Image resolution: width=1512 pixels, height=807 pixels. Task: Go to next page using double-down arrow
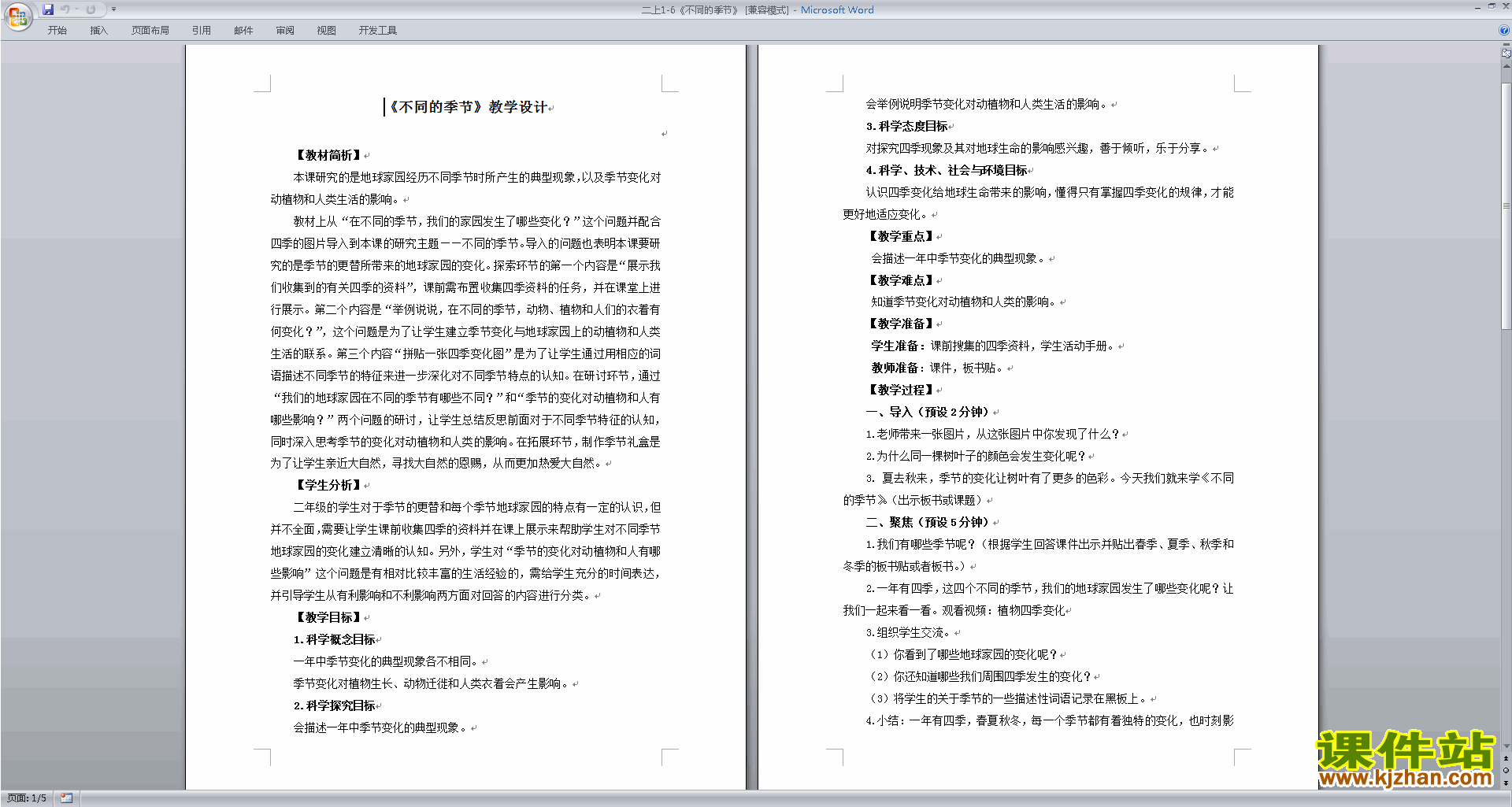1506,783
